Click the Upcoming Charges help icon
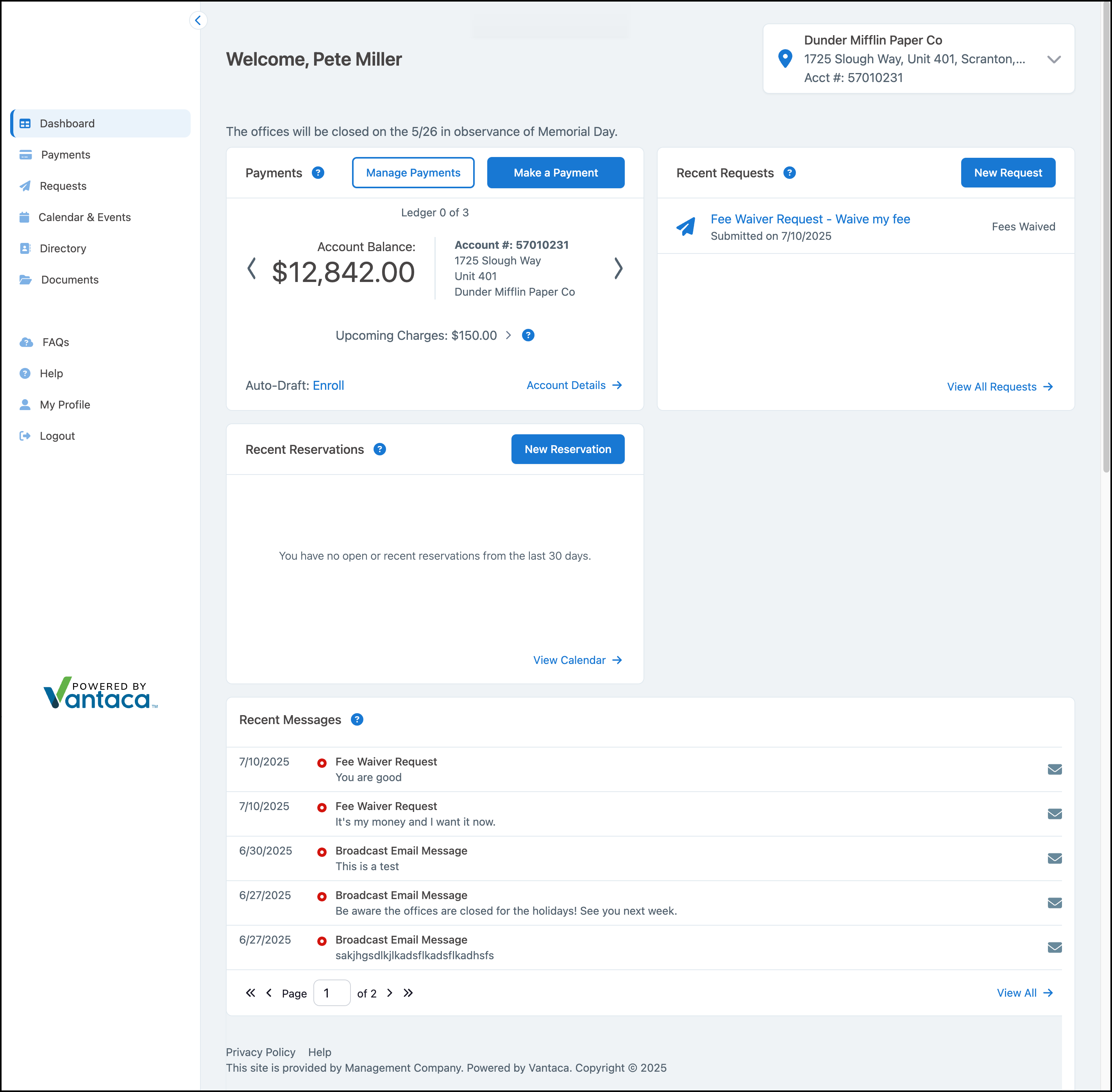Viewport: 1112px width, 1092px height. [x=528, y=335]
